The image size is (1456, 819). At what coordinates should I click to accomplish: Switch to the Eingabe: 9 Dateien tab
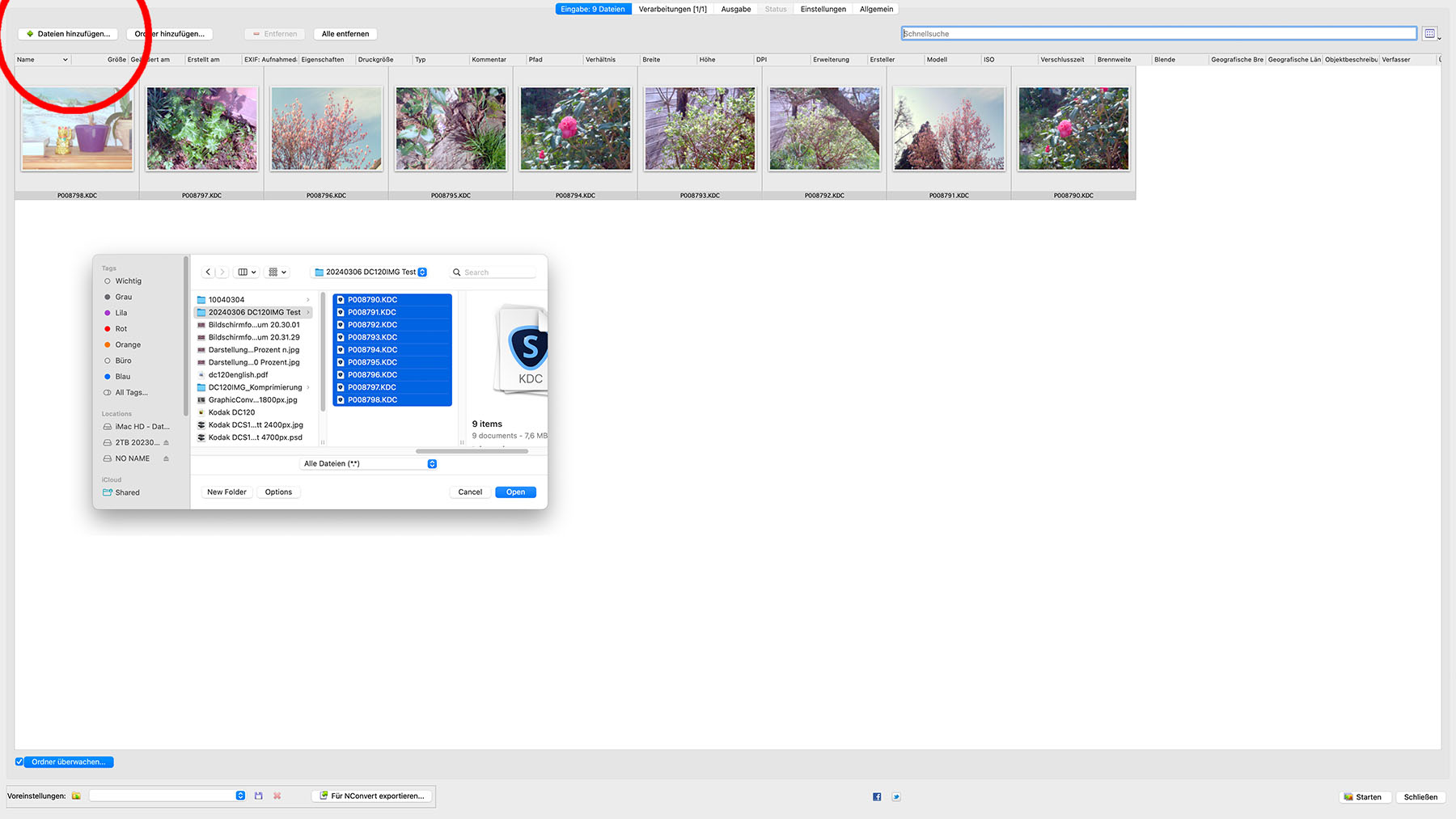593,9
